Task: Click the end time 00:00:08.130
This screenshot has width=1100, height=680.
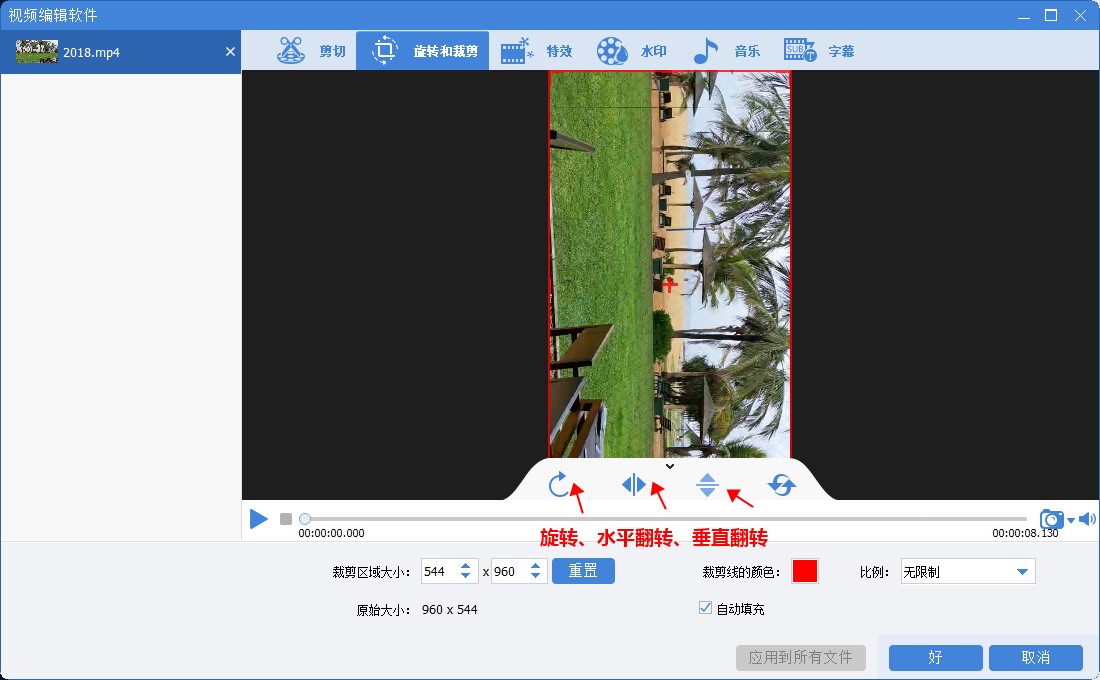Action: coord(1025,533)
